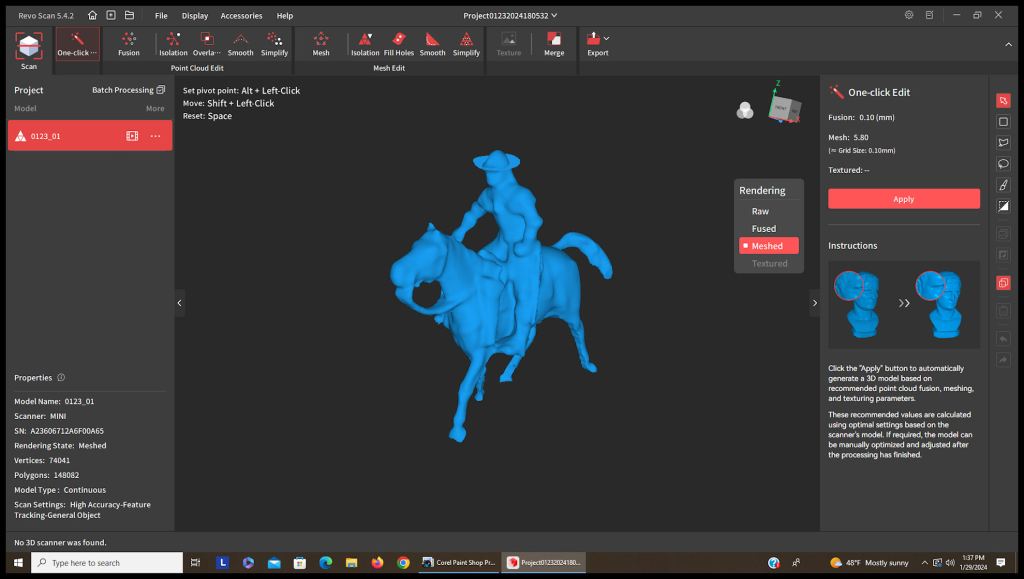Select the Meshed rendering option
This screenshot has width=1024, height=579.
pyautogui.click(x=767, y=246)
